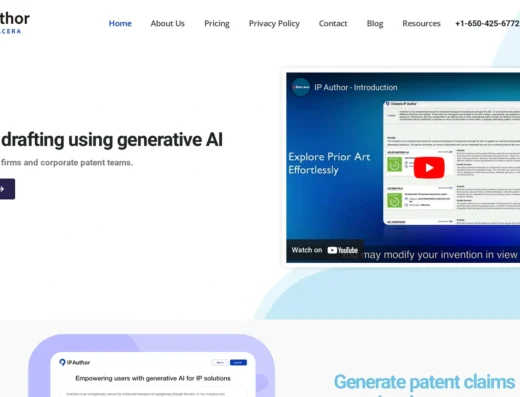Click the blue Log in button in IP Author preview
This screenshot has height=397, width=520.
[x=238, y=362]
